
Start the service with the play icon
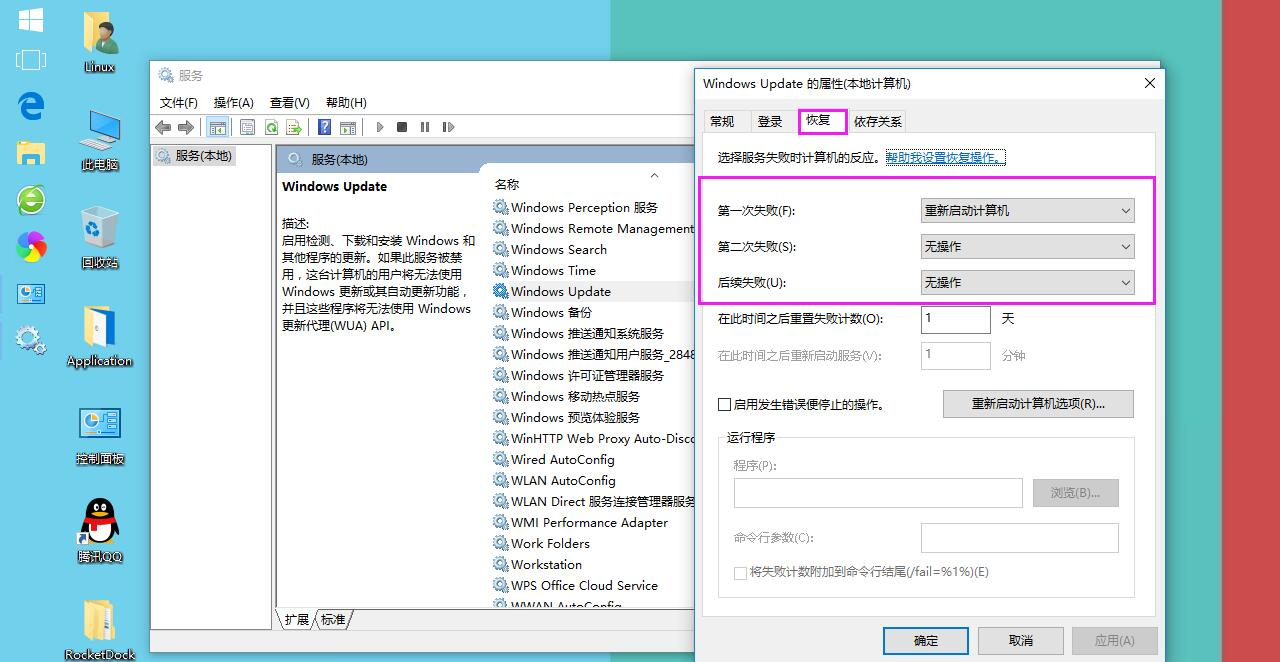380,127
